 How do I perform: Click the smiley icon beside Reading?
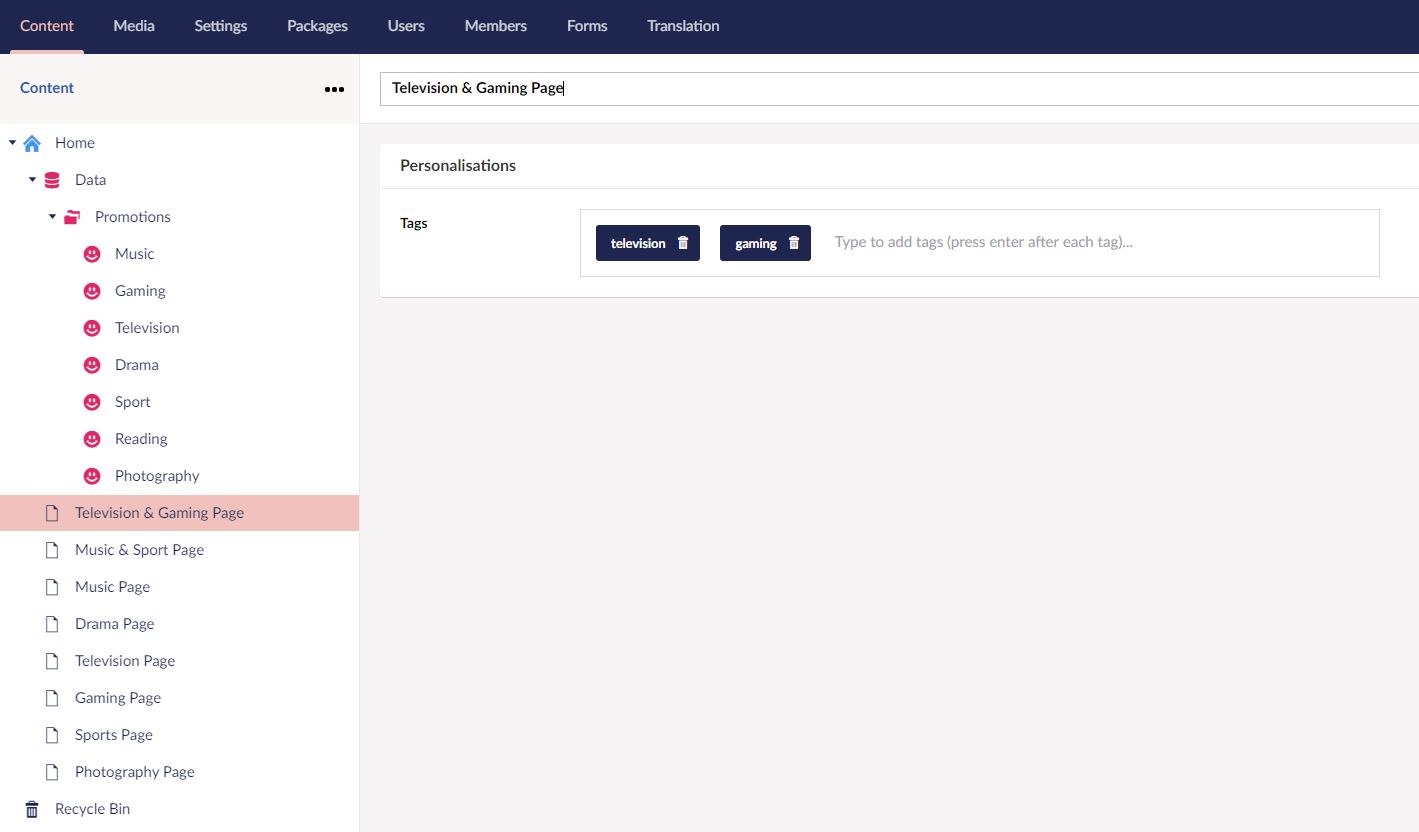click(92, 439)
